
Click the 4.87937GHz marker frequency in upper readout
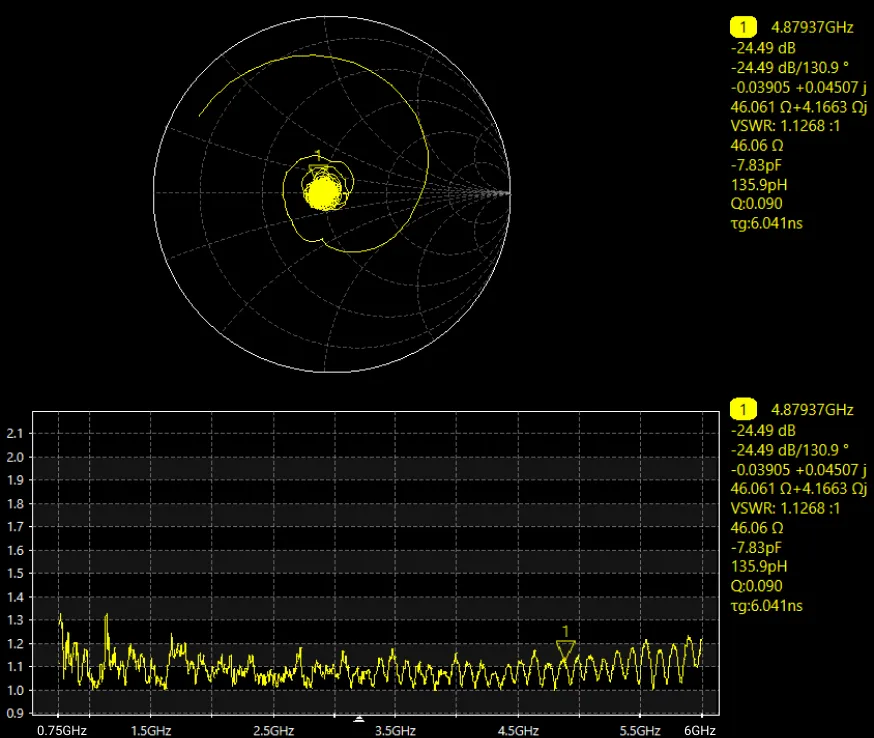click(x=812, y=27)
